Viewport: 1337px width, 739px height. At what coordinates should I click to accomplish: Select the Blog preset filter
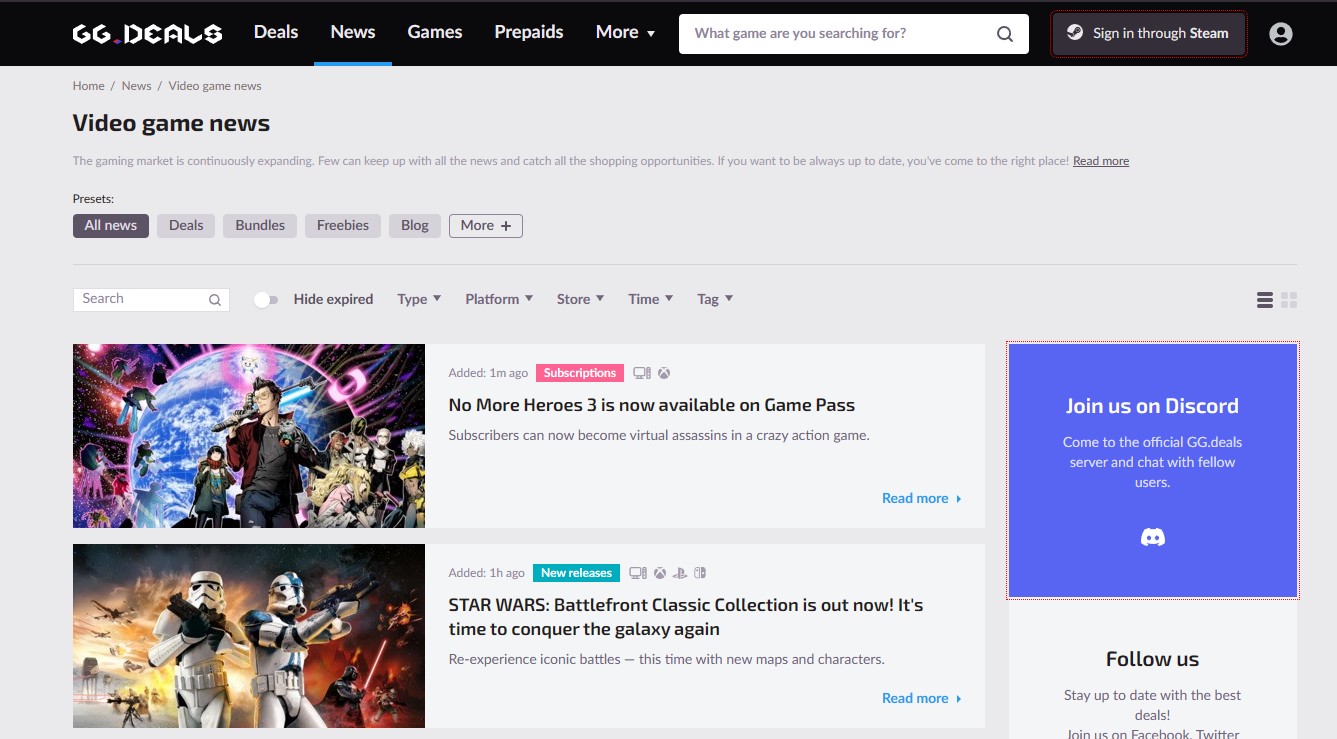point(415,226)
